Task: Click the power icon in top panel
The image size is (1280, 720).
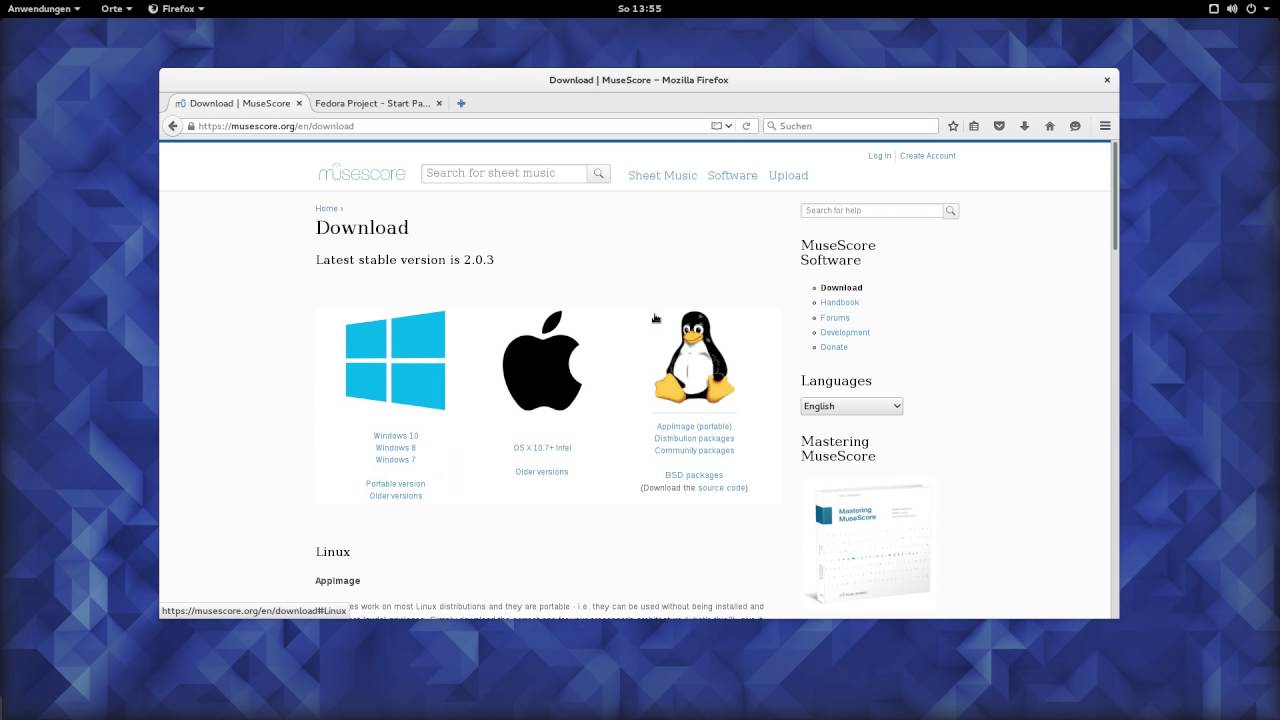Action: coord(1251,8)
